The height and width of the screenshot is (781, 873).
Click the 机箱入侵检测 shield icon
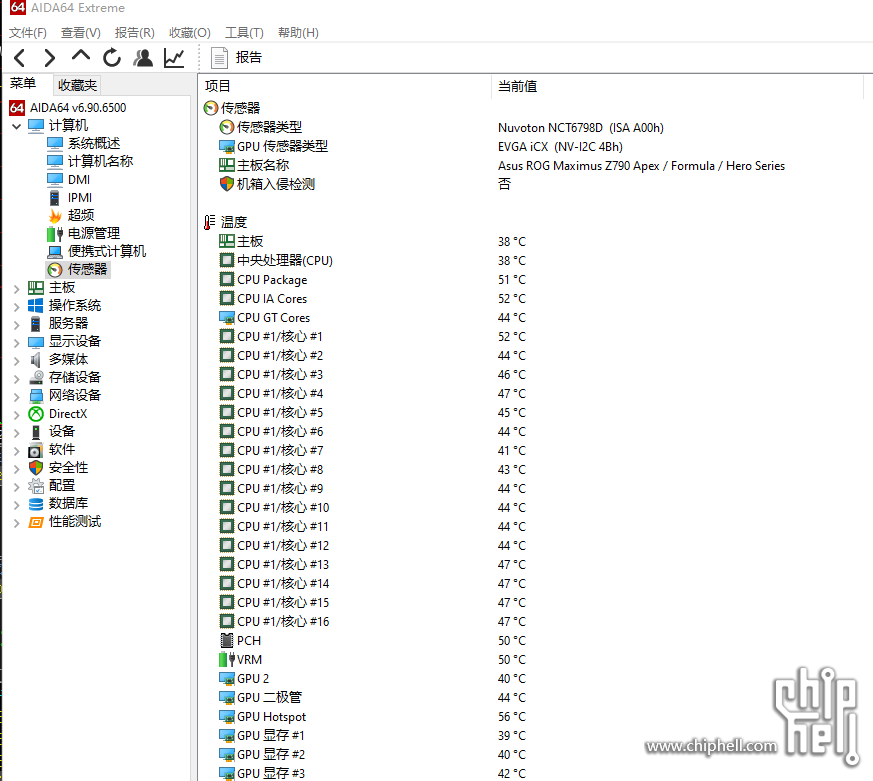(x=226, y=184)
